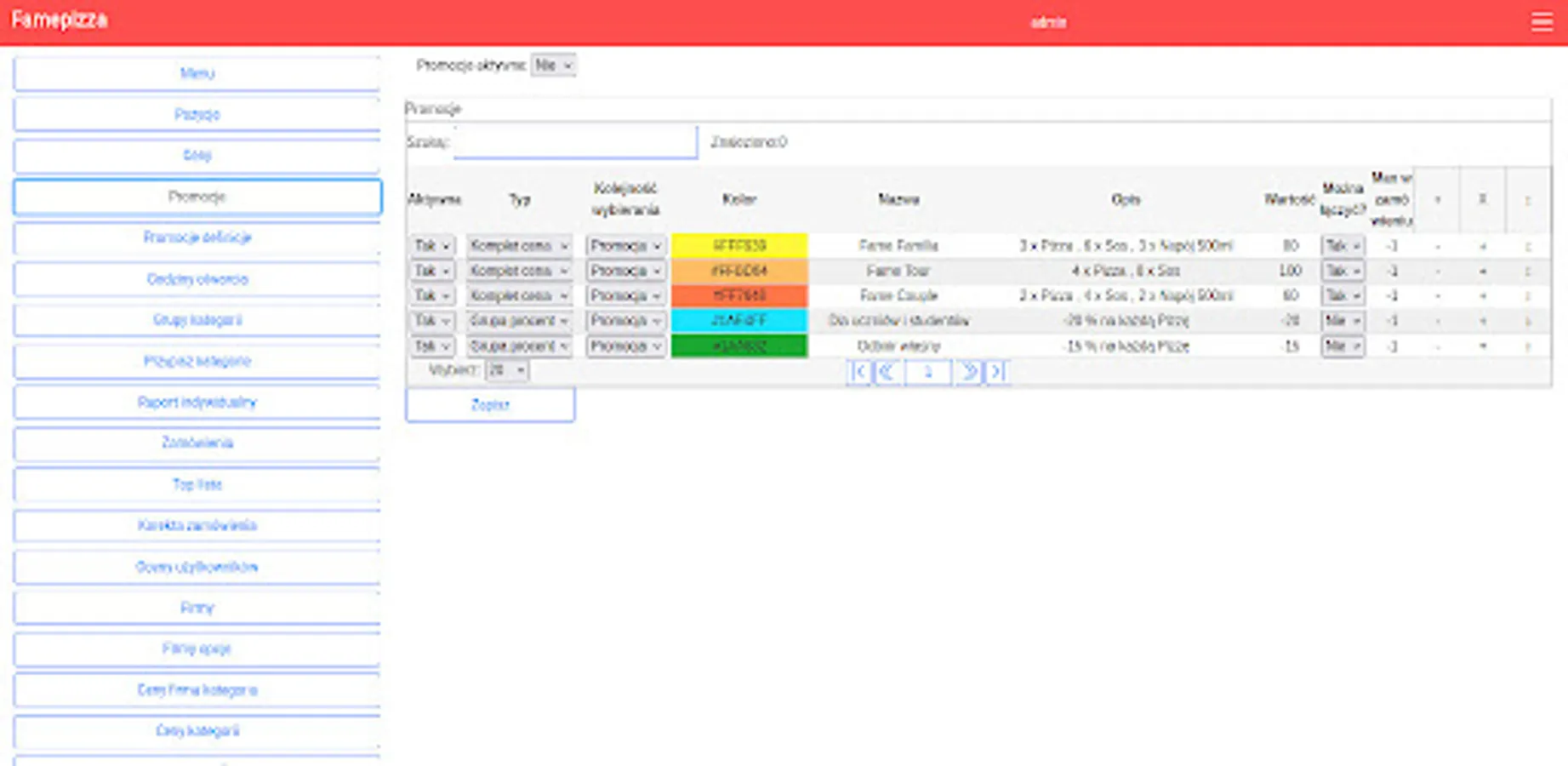Pick the yellow color swatch for Fame Familia
This screenshot has width=1568, height=766.
739,246
